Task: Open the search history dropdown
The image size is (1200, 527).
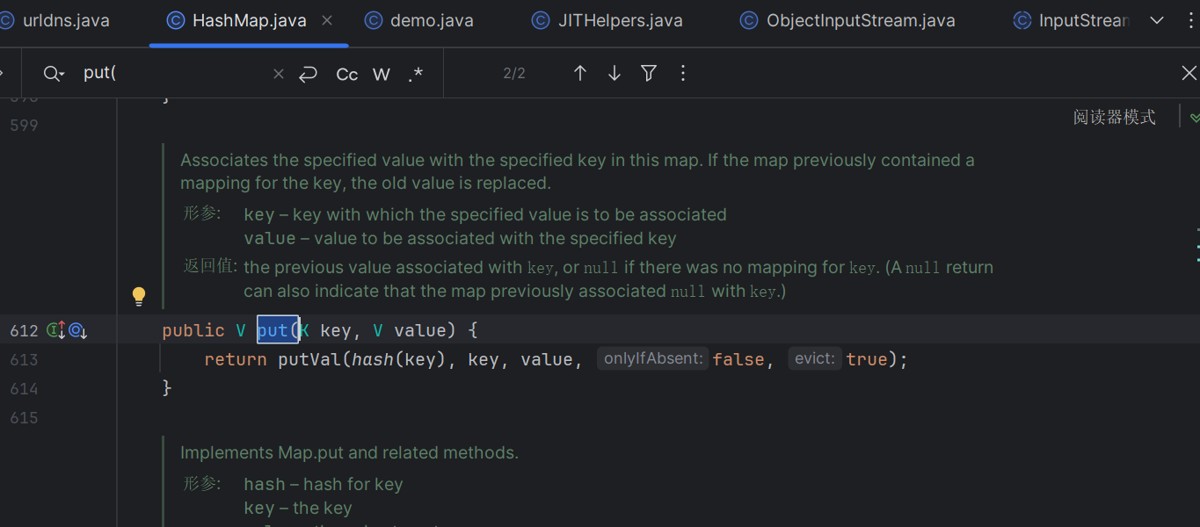Action: pyautogui.click(x=54, y=74)
